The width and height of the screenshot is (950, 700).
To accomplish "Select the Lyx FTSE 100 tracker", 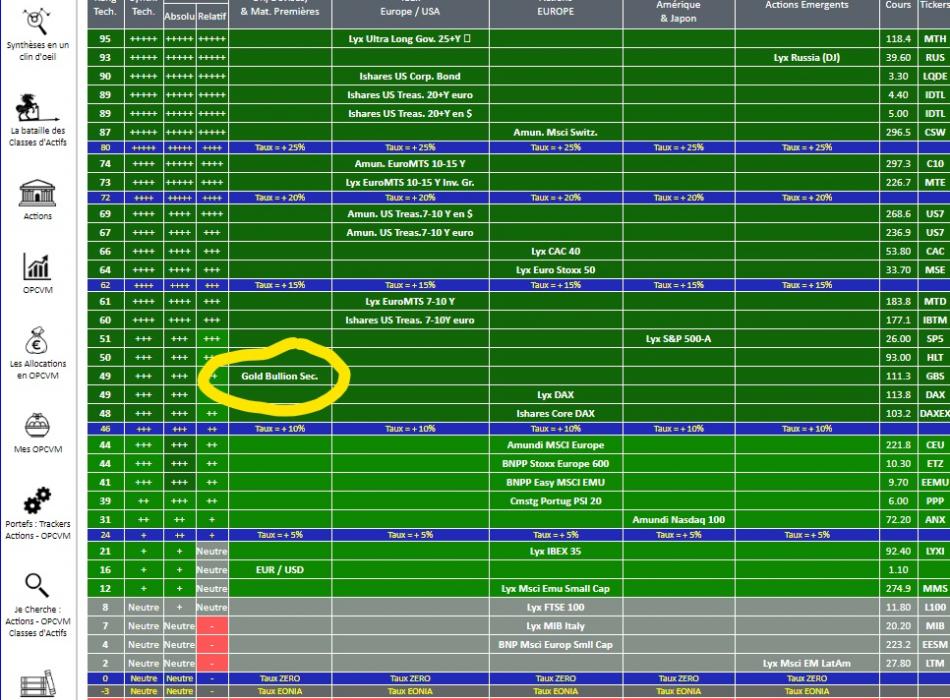I will (556, 608).
